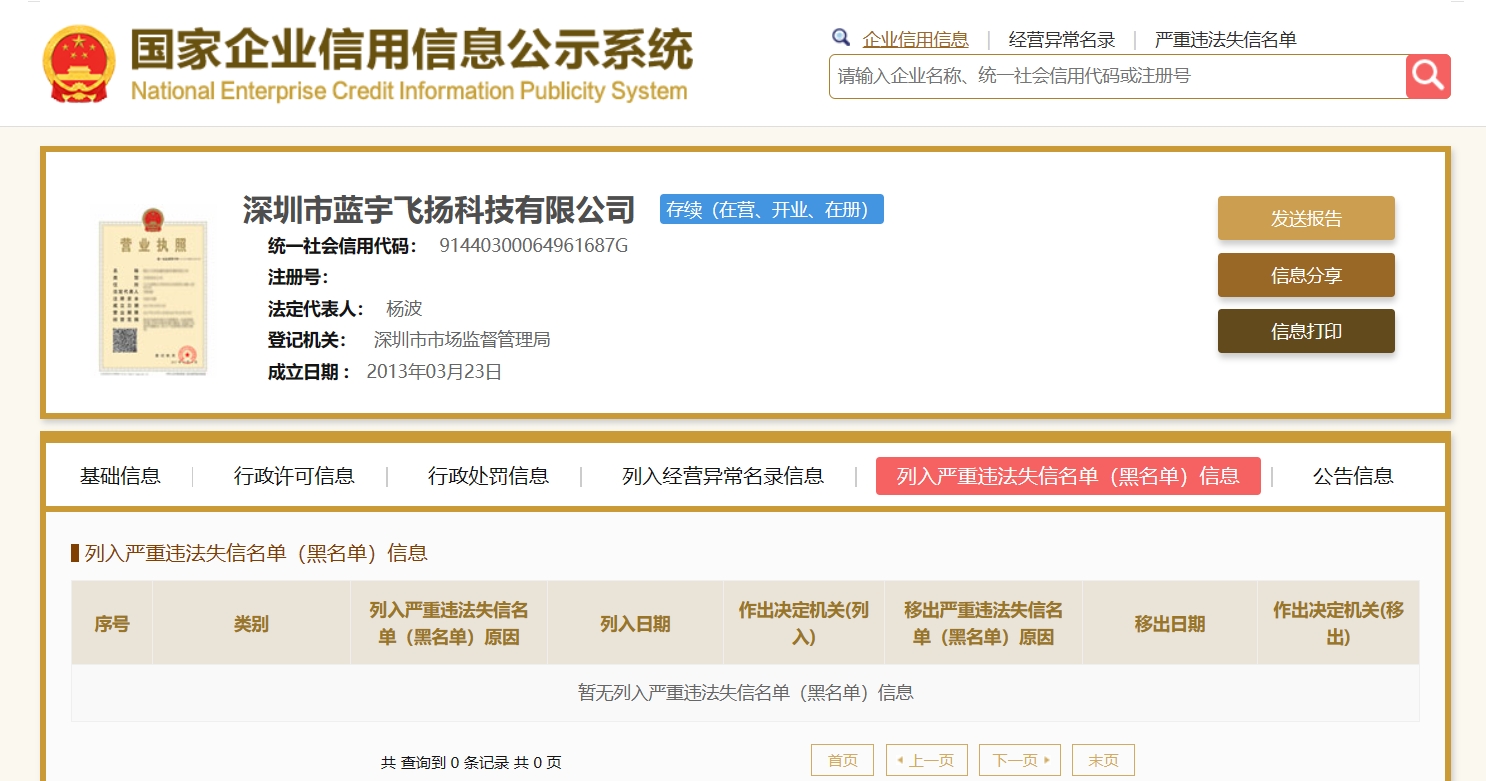Viewport: 1486px width, 781px height.
Task: Click the red magnifier search button
Action: 1428,76
